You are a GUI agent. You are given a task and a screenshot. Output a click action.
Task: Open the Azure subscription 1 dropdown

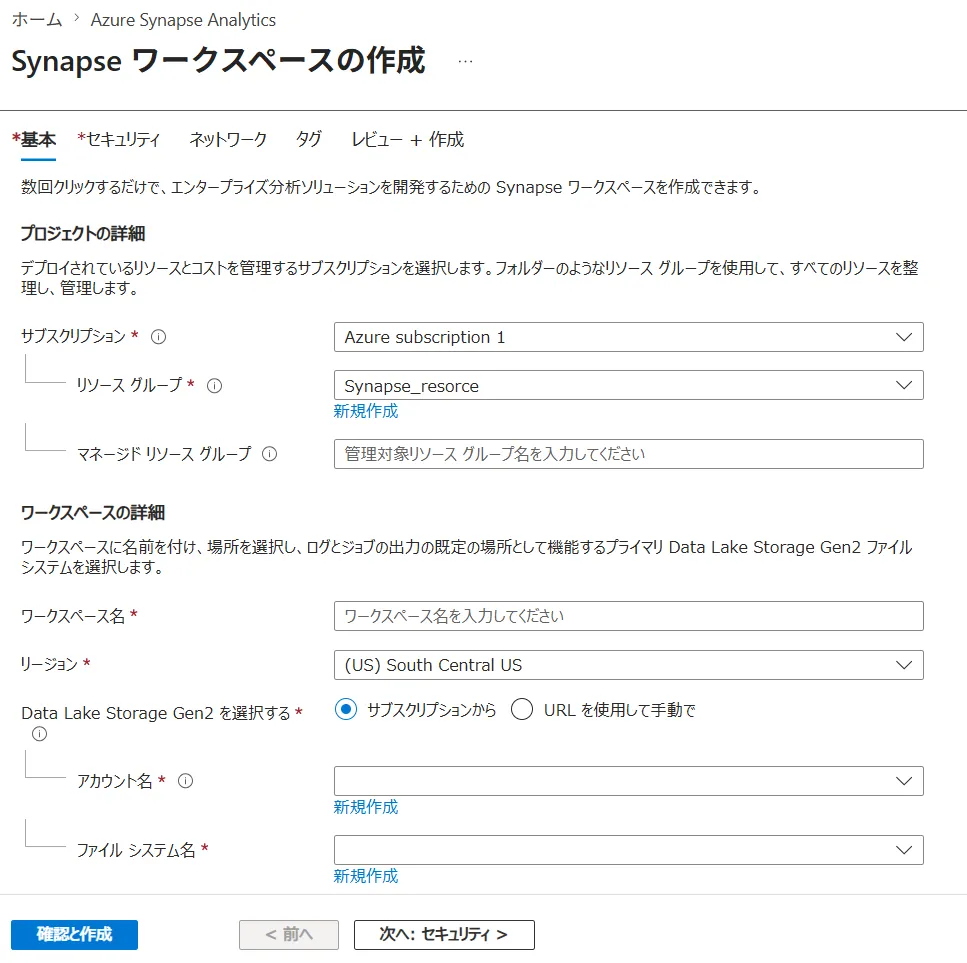pyautogui.click(x=628, y=337)
